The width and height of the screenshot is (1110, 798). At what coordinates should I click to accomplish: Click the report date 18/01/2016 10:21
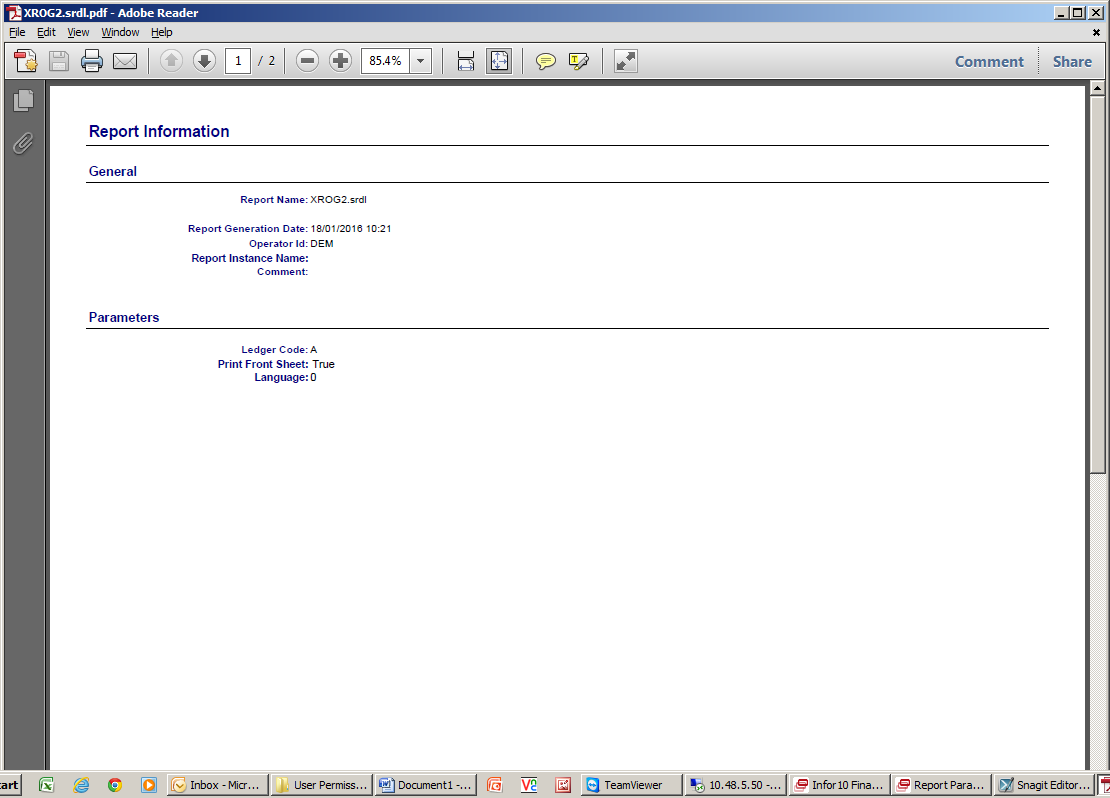coord(350,229)
